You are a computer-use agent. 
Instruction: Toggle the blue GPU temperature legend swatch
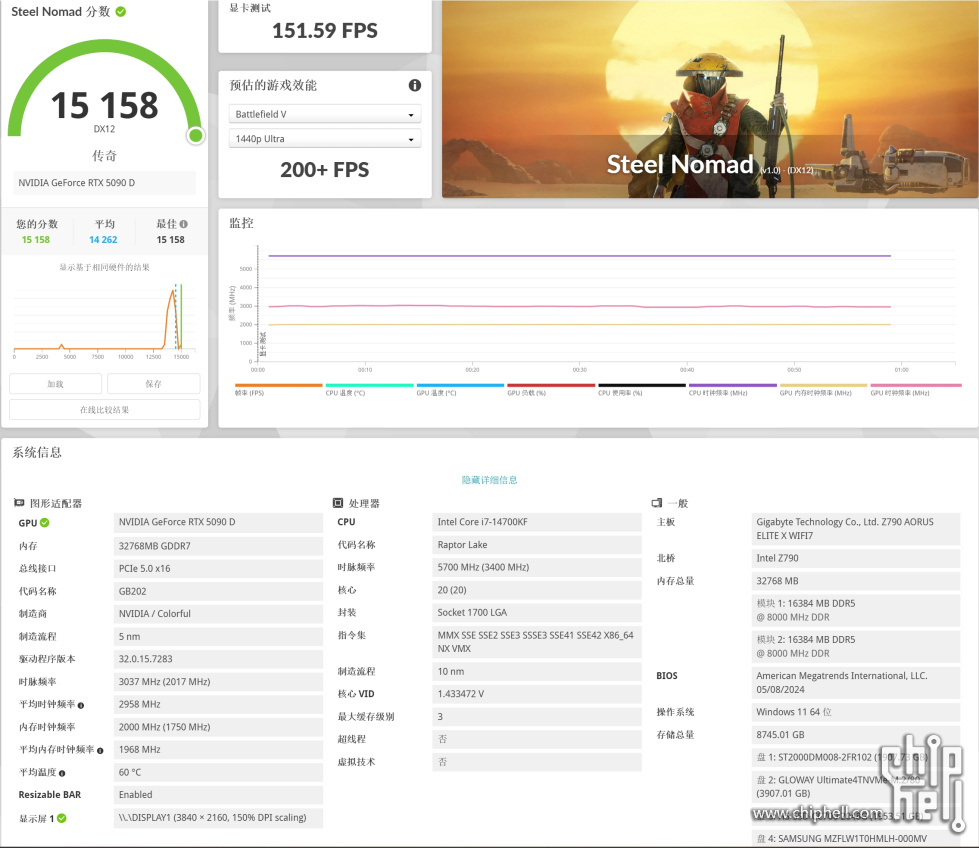pos(460,385)
